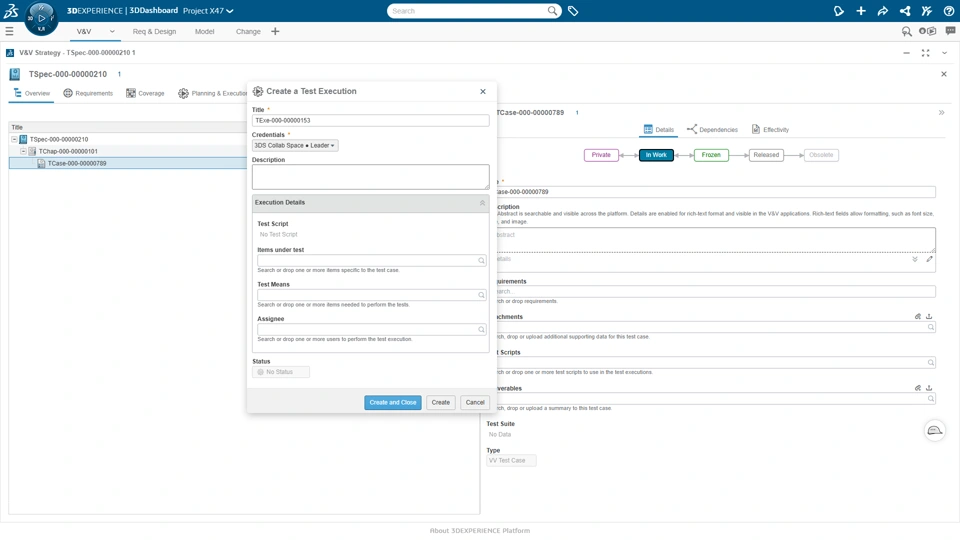The image size is (960, 540).
Task: Click search icon in Assignee field
Action: click(x=481, y=329)
